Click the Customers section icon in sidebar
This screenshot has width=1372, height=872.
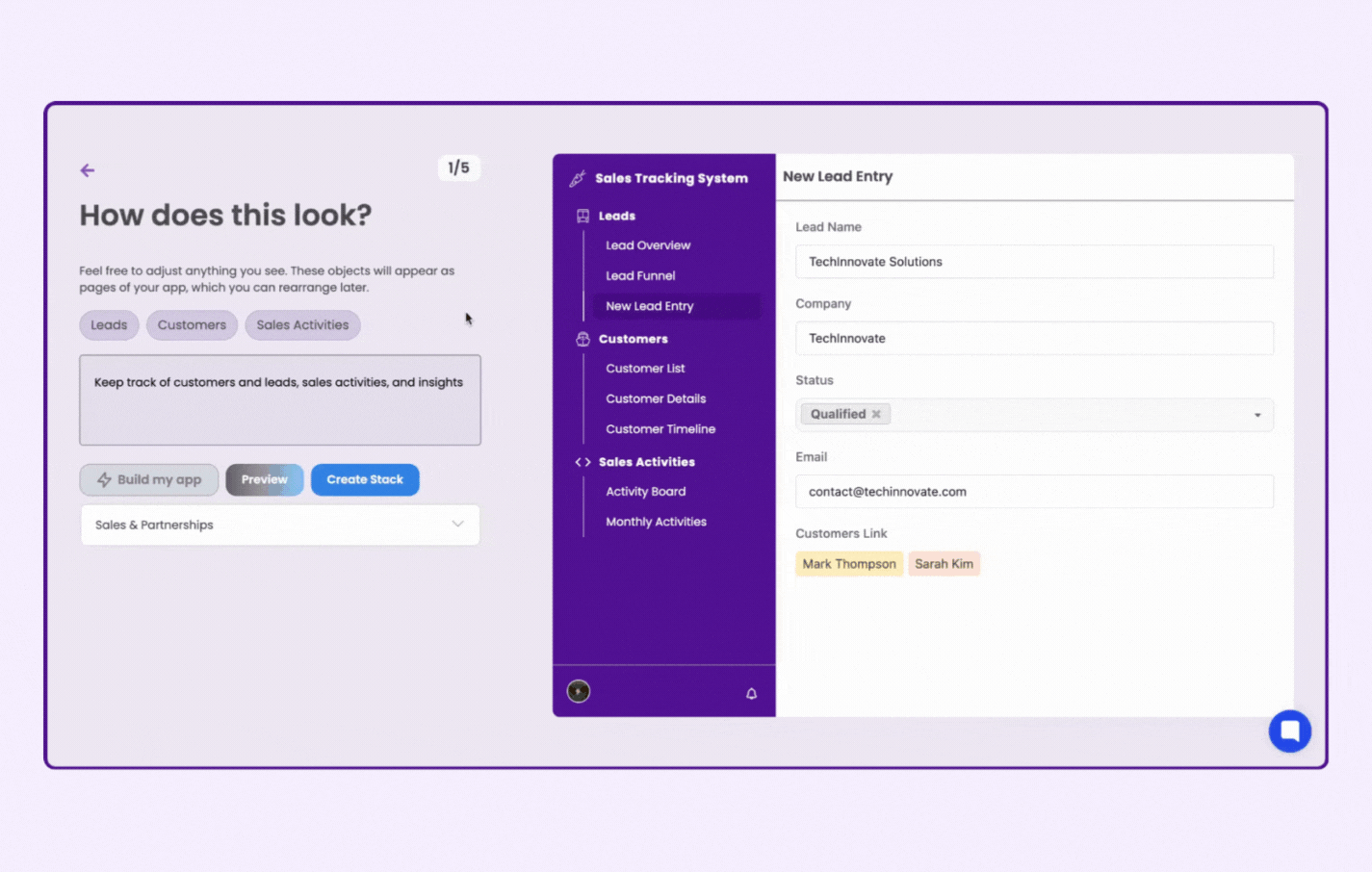pos(582,339)
